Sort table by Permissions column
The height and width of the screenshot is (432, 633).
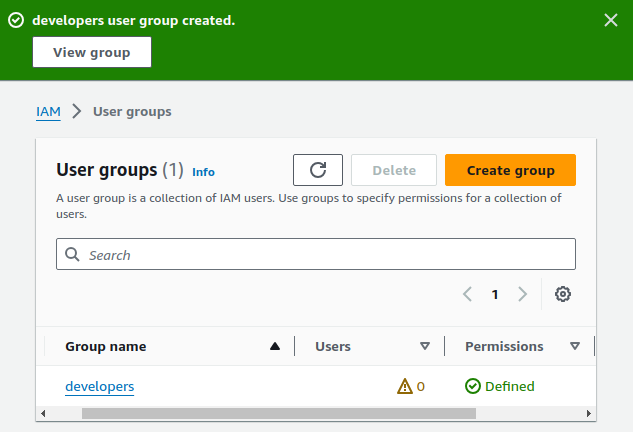(x=575, y=346)
